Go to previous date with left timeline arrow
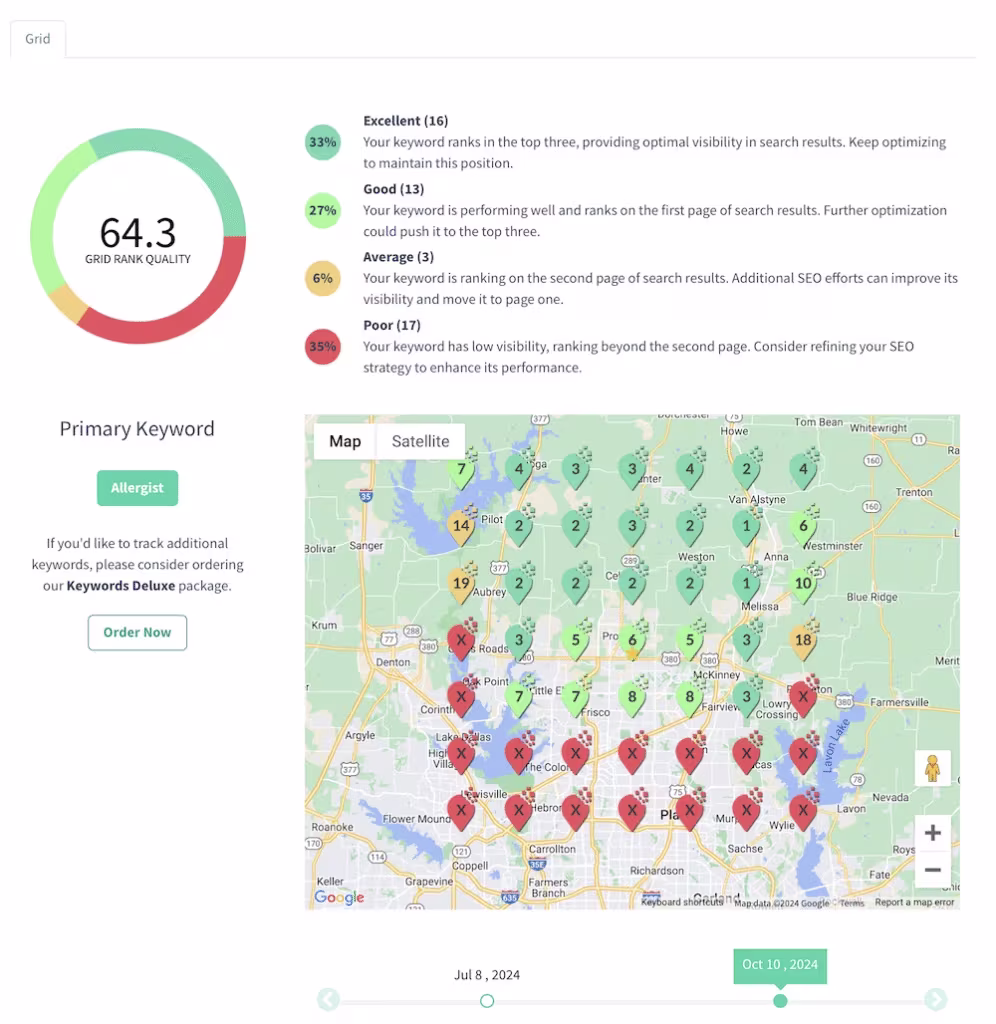This screenshot has width=996, height=1024. (x=328, y=1000)
